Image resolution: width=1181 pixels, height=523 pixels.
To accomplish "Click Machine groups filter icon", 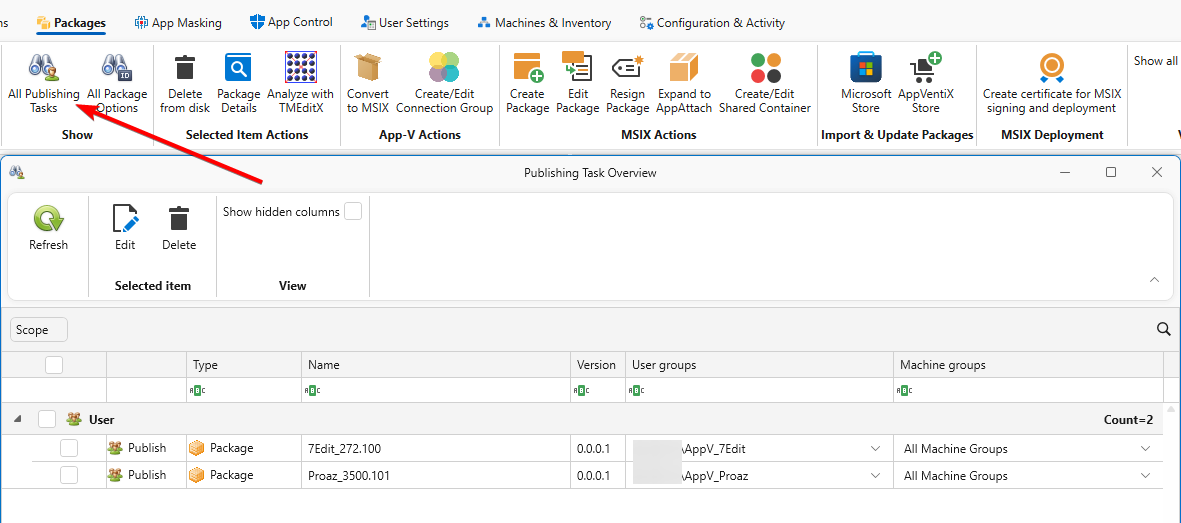I will click(905, 390).
